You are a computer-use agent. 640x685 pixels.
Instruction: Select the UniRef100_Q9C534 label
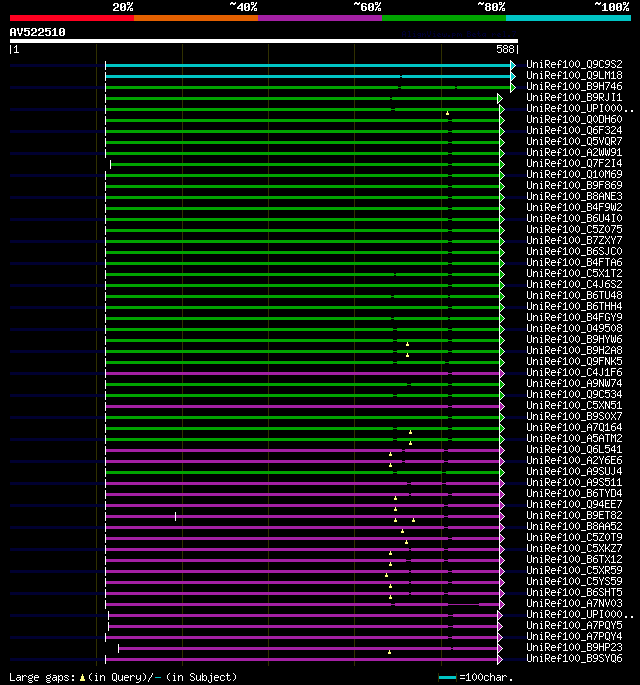tap(574, 394)
